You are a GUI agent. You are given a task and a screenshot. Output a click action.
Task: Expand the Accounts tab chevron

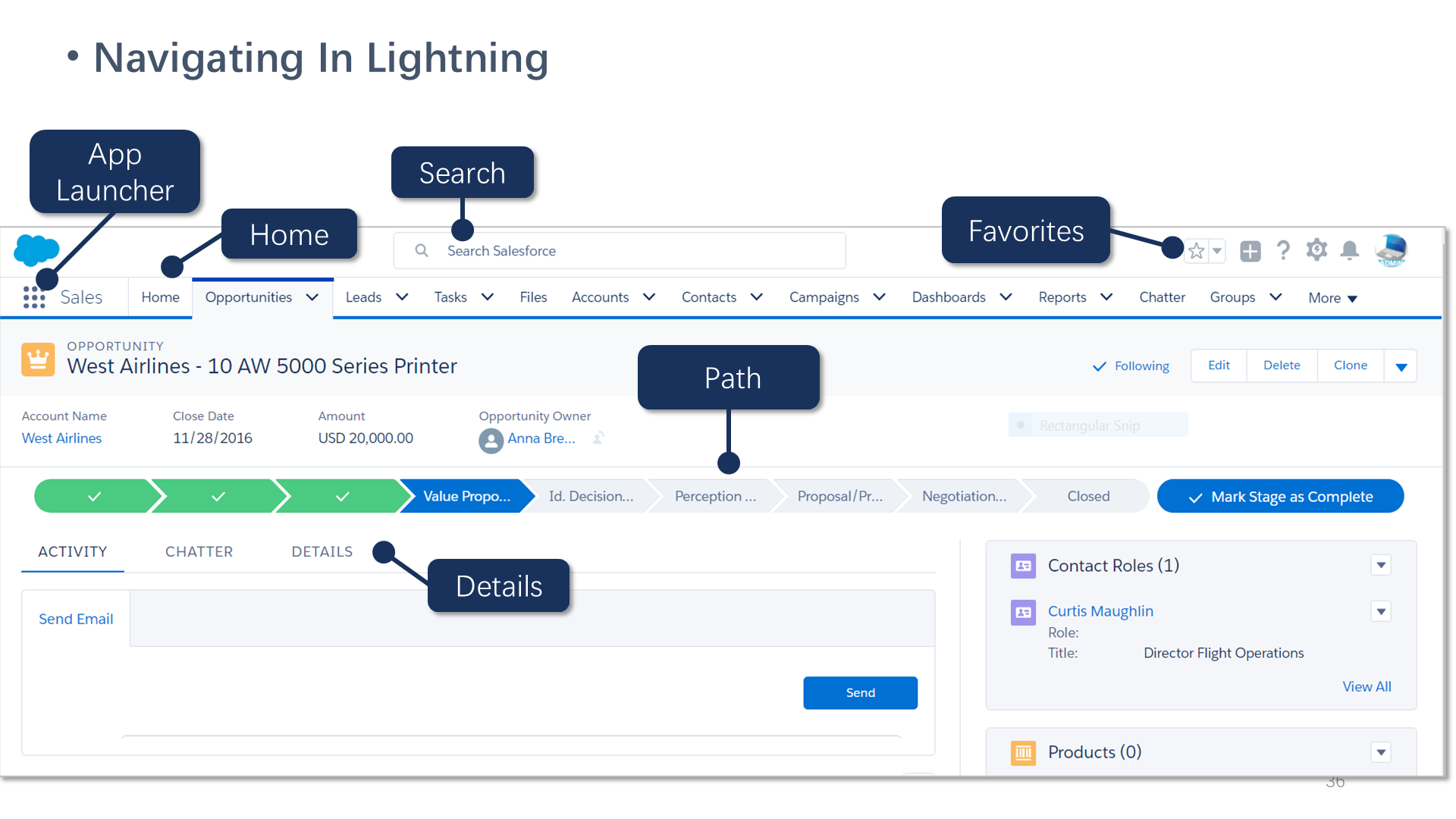[649, 297]
